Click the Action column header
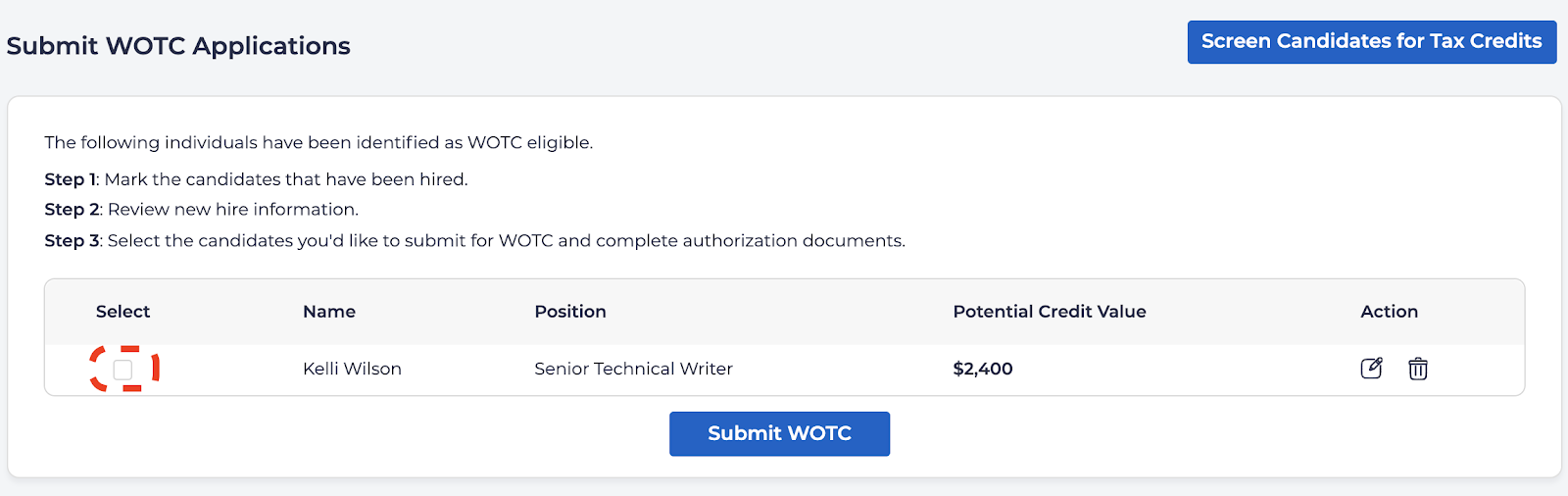Image resolution: width=1568 pixels, height=496 pixels. (1389, 312)
